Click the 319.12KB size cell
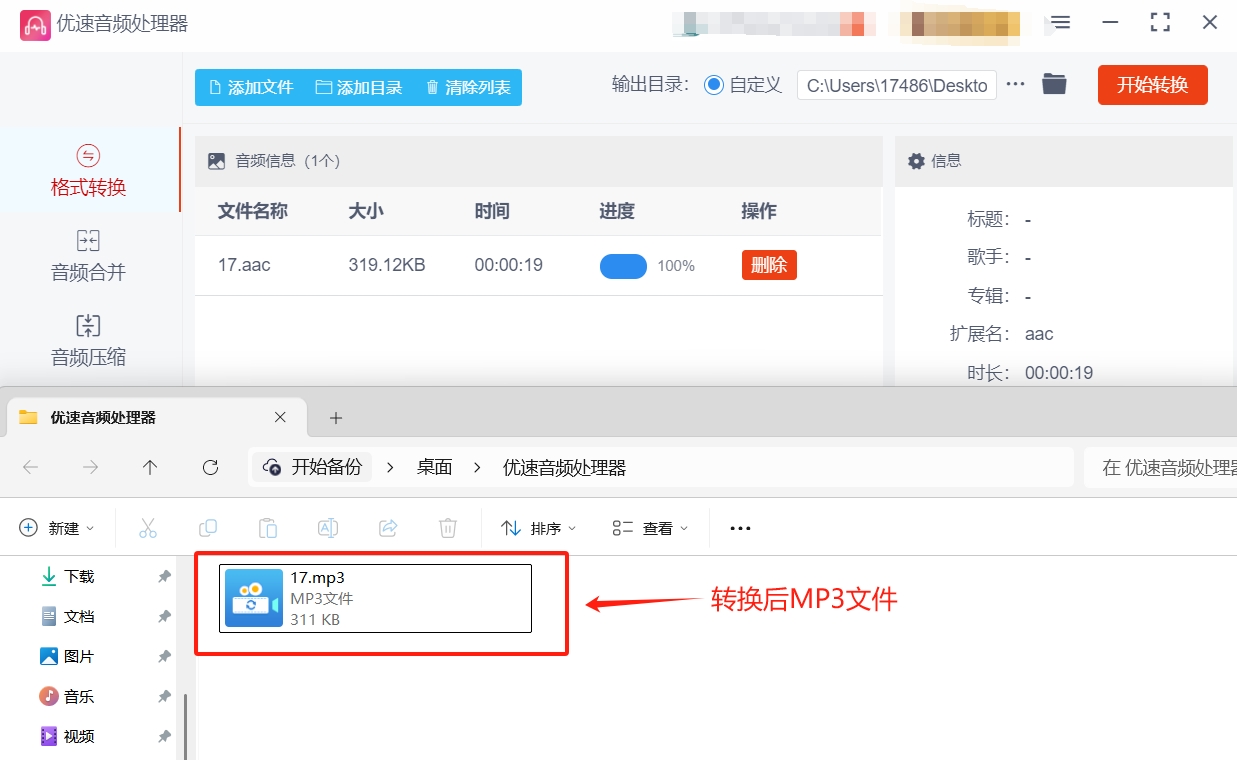The image size is (1237, 760). click(x=387, y=265)
